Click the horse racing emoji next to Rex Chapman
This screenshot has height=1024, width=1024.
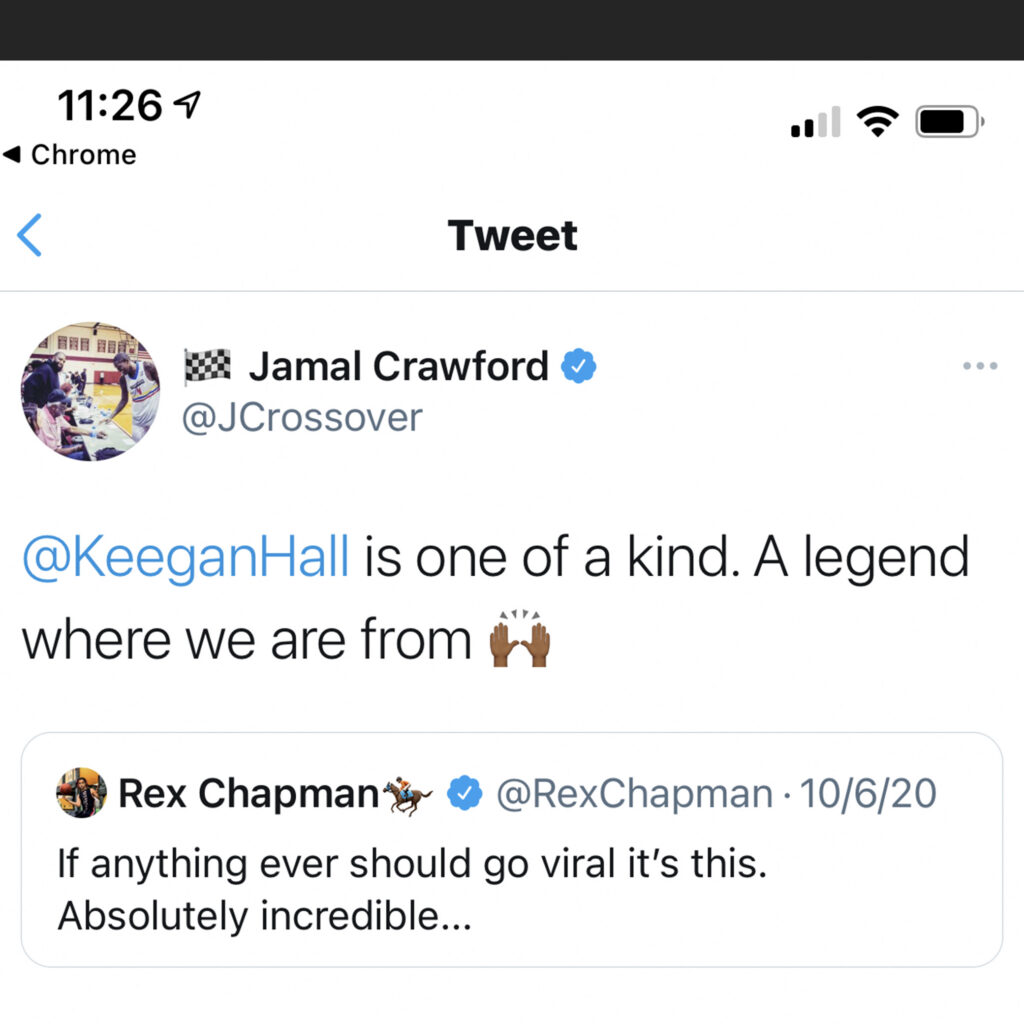coord(408,794)
